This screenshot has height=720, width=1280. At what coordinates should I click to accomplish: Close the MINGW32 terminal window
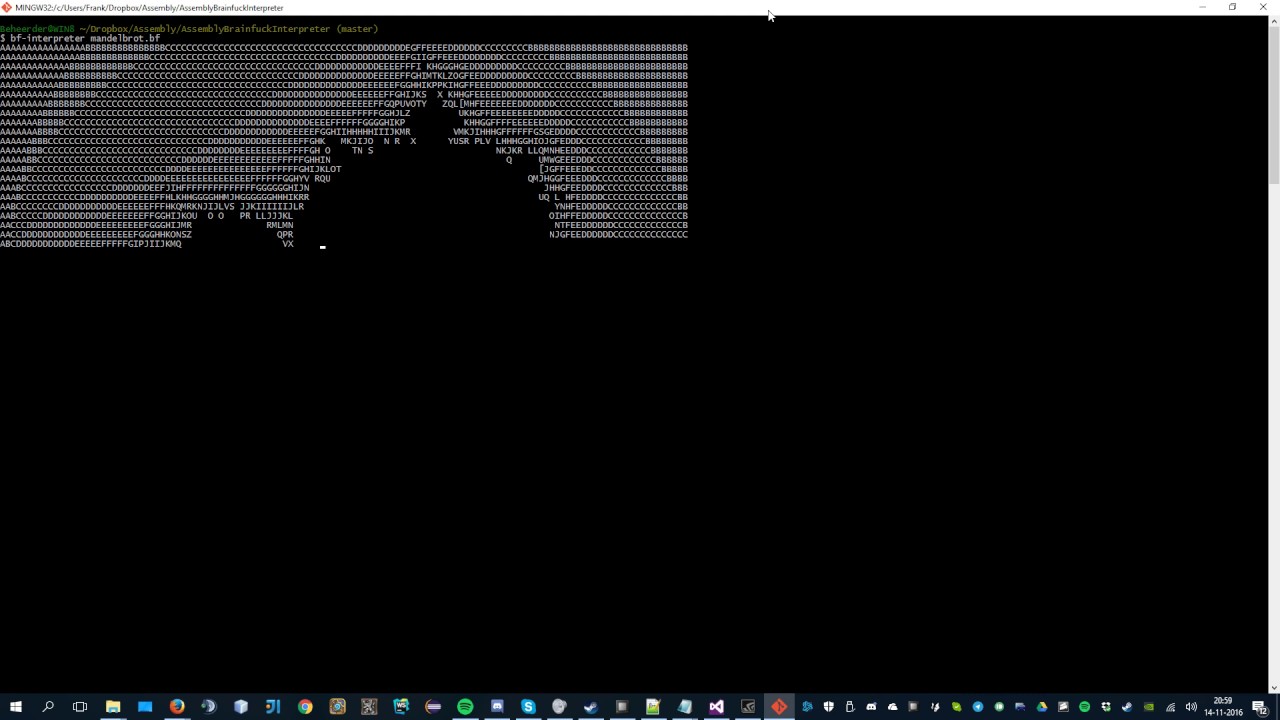tap(1263, 7)
